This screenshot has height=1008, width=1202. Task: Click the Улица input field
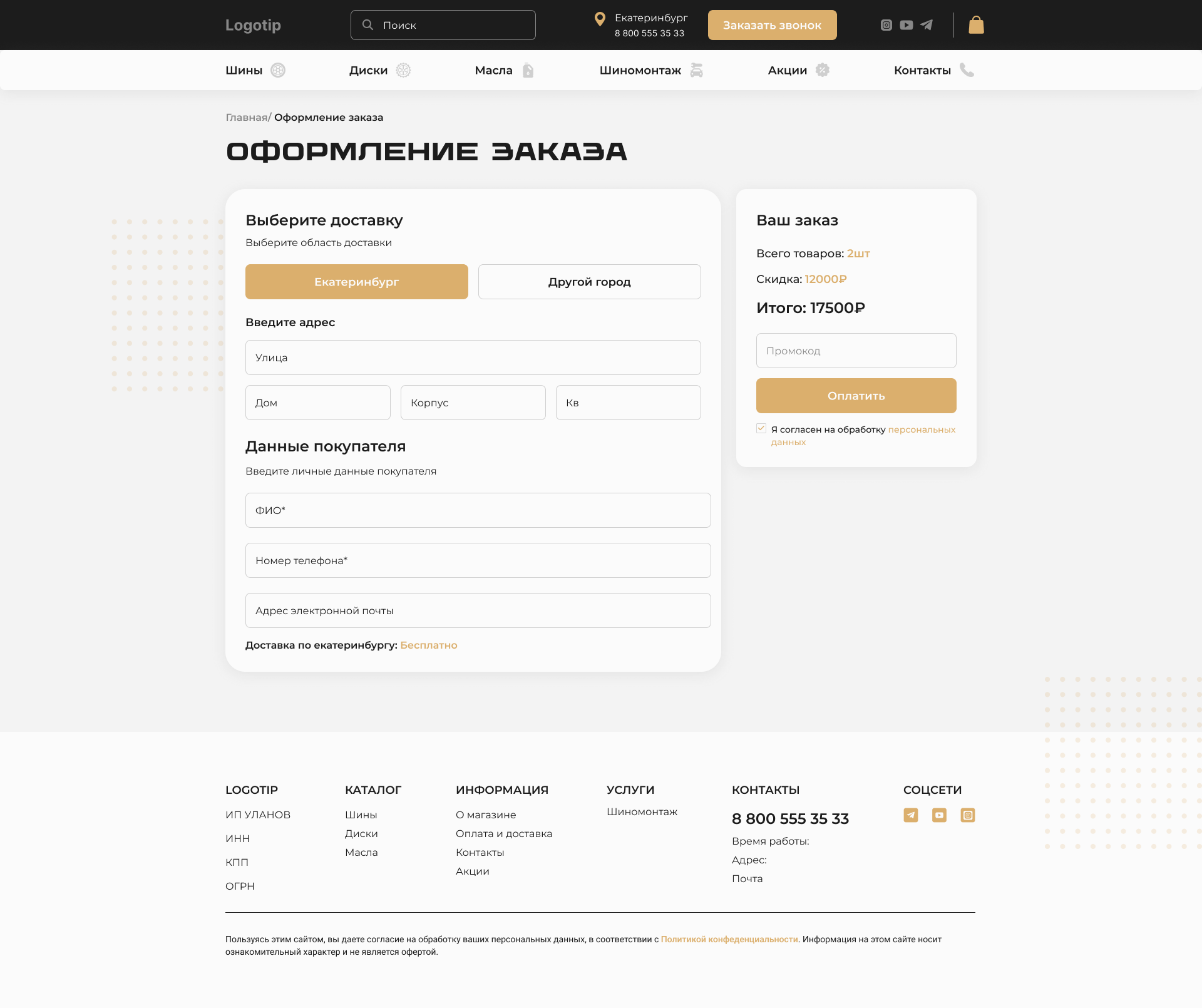pyautogui.click(x=473, y=357)
